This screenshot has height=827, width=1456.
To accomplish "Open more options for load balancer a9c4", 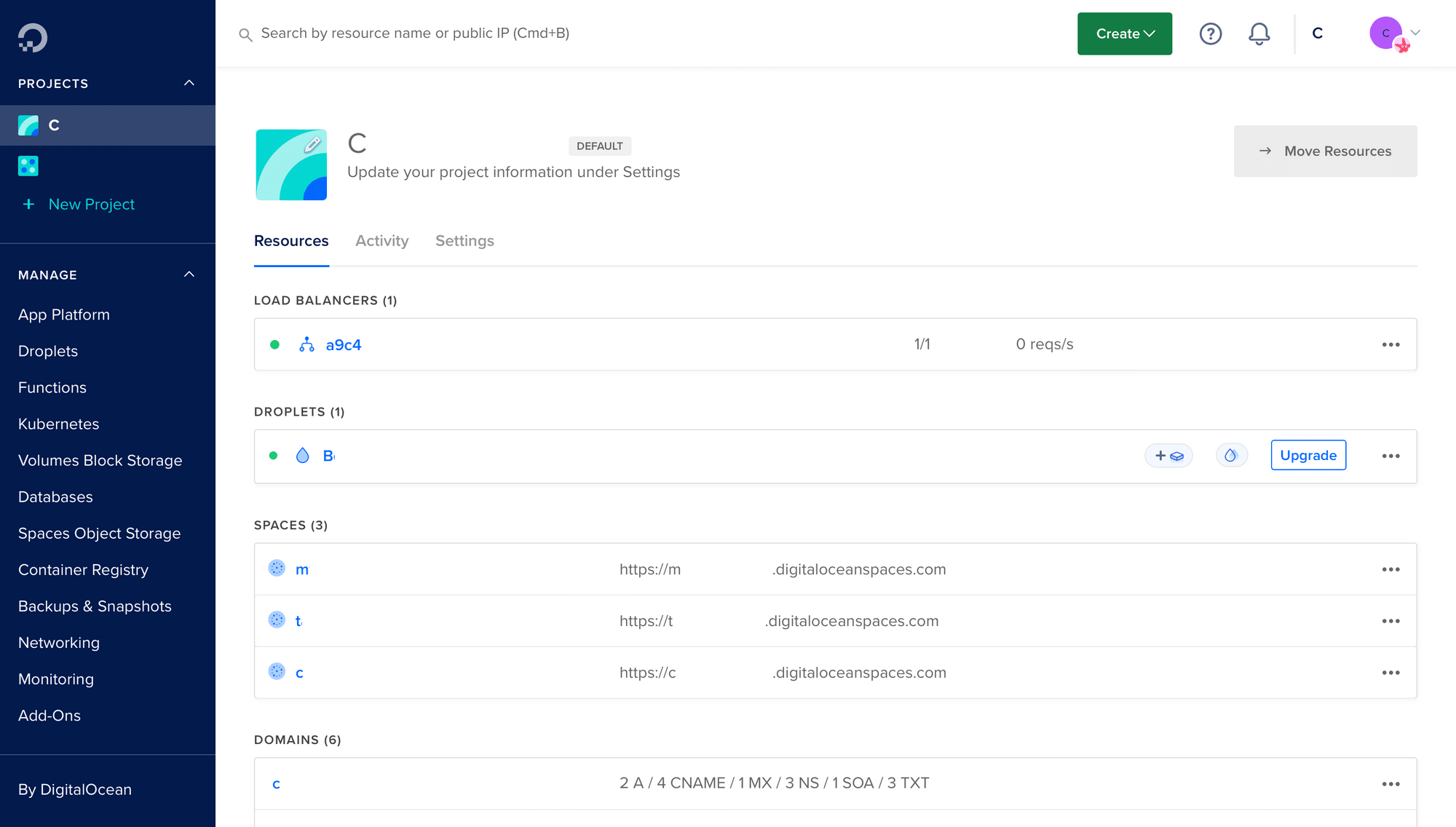I will pos(1390,344).
